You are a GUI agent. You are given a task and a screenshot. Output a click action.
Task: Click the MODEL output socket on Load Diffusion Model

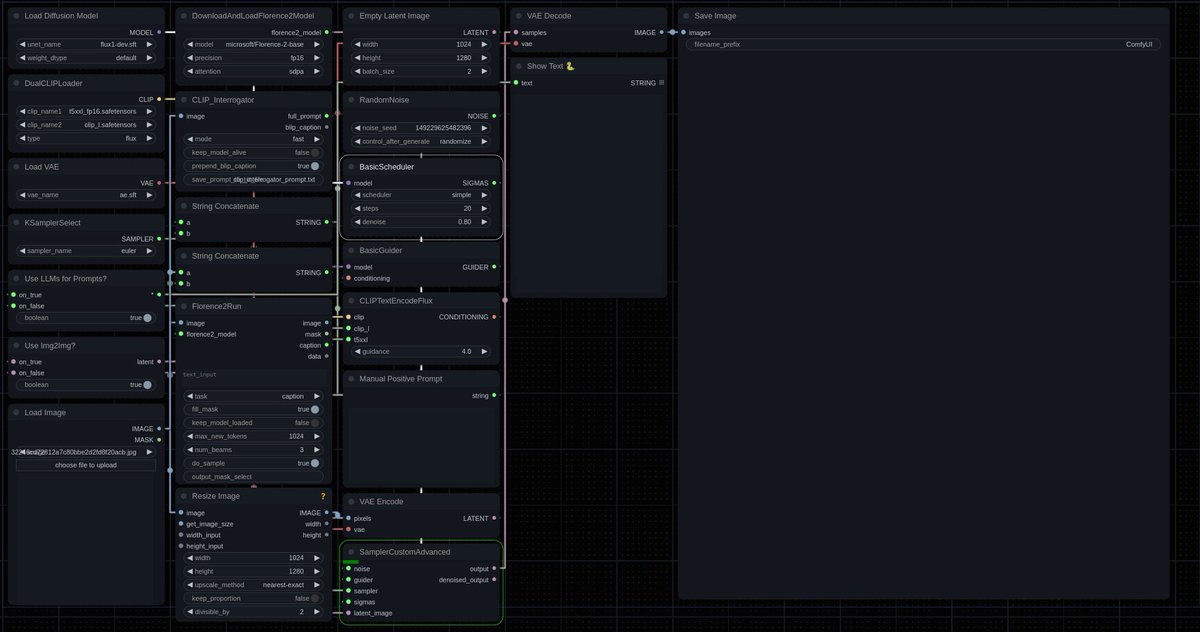159,33
